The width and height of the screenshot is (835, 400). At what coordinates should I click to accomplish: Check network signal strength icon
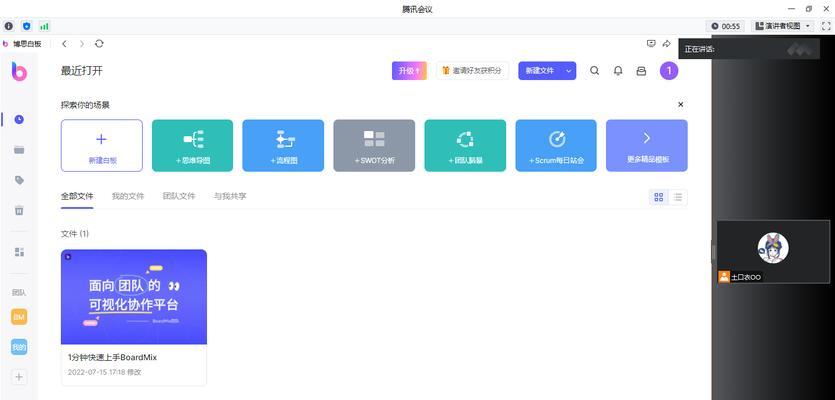[x=44, y=26]
